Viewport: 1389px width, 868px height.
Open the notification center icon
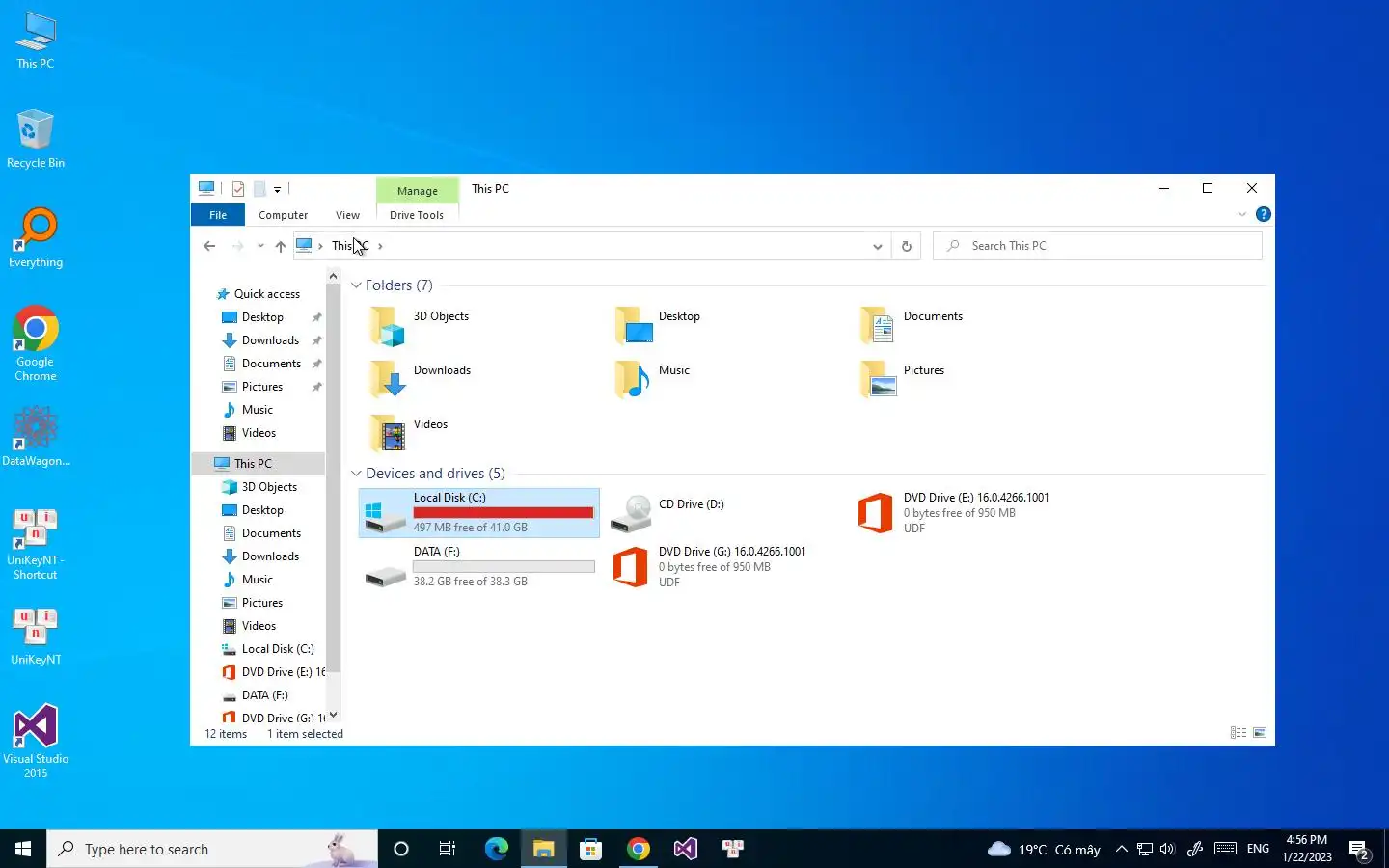1360,850
